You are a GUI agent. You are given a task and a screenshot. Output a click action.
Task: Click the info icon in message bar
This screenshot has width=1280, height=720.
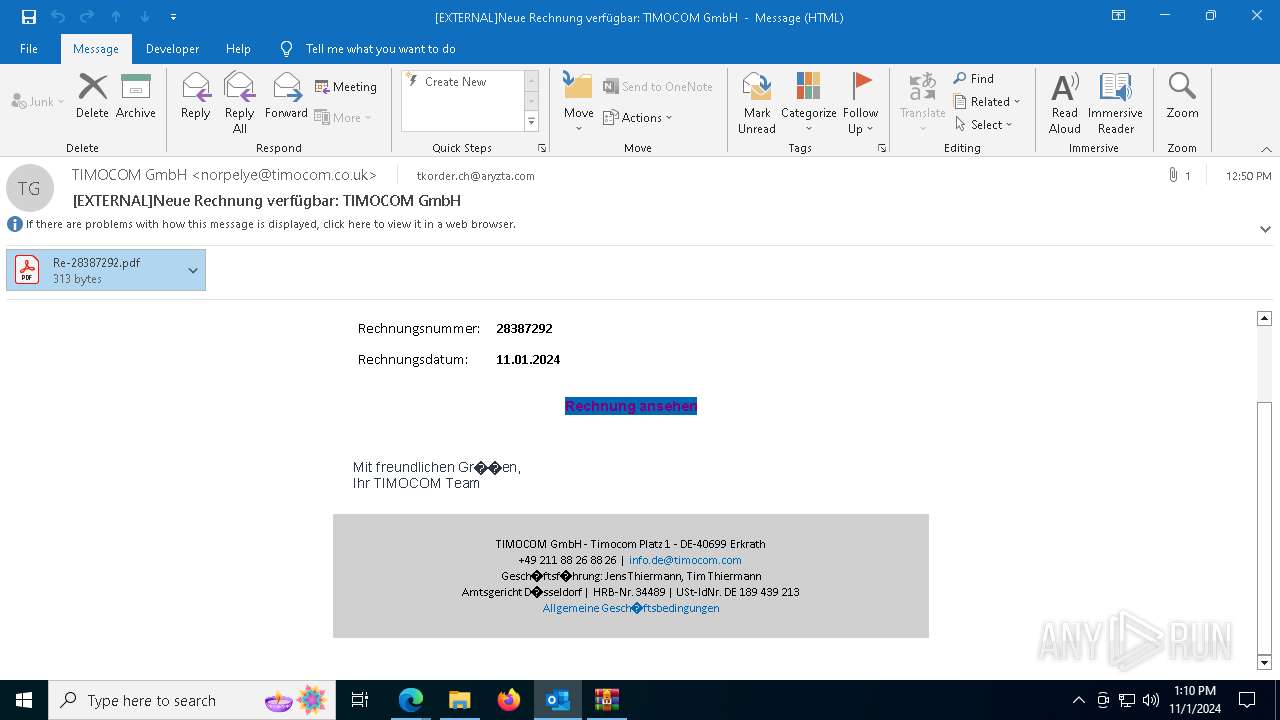pyautogui.click(x=15, y=224)
